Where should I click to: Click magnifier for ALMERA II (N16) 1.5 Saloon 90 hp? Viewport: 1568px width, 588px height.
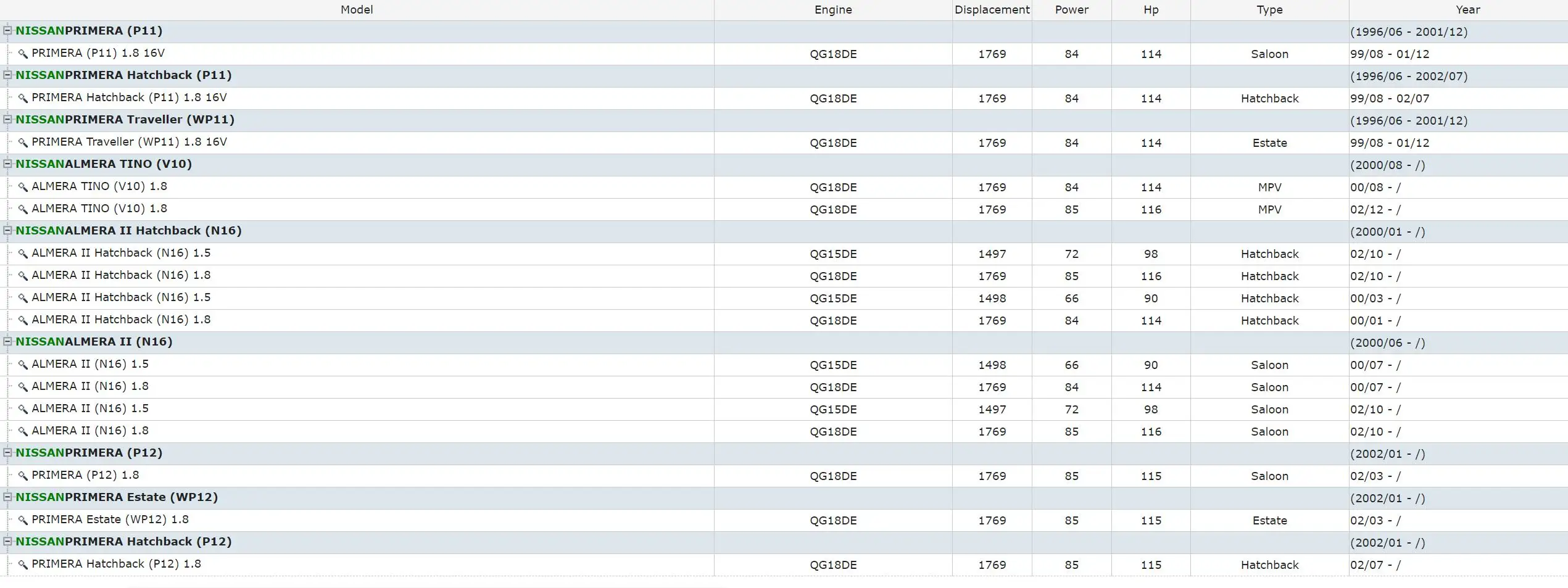coord(23,365)
